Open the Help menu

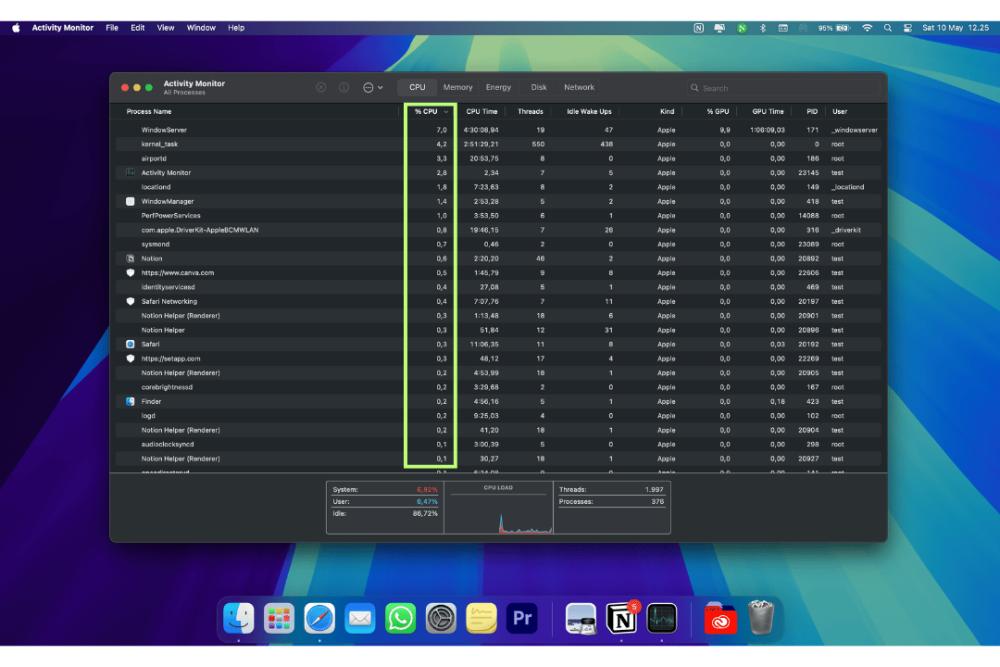[x=236, y=28]
